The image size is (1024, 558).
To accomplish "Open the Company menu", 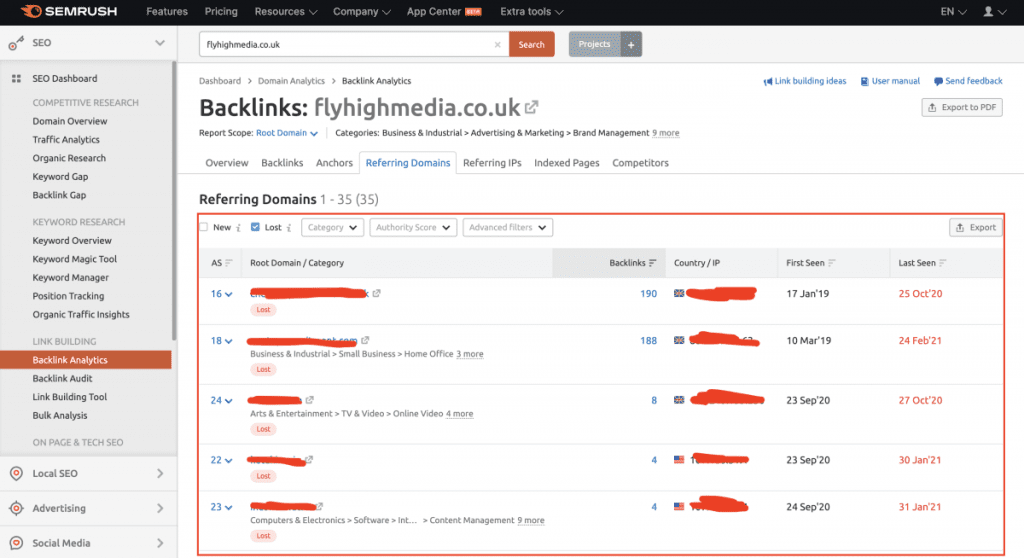I will click(x=362, y=12).
